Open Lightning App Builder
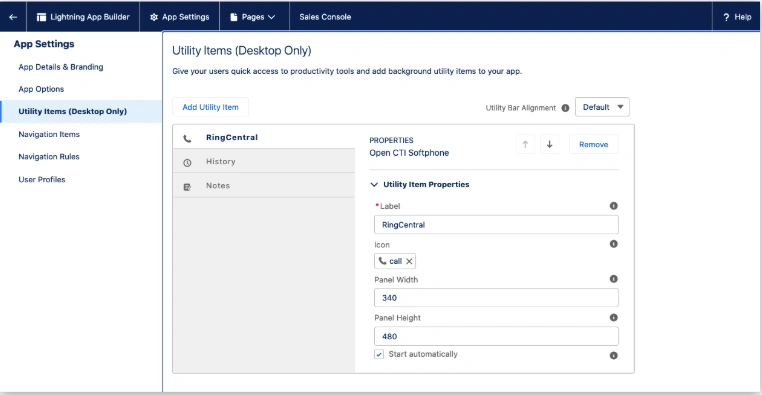The image size is (762, 395). (x=83, y=17)
